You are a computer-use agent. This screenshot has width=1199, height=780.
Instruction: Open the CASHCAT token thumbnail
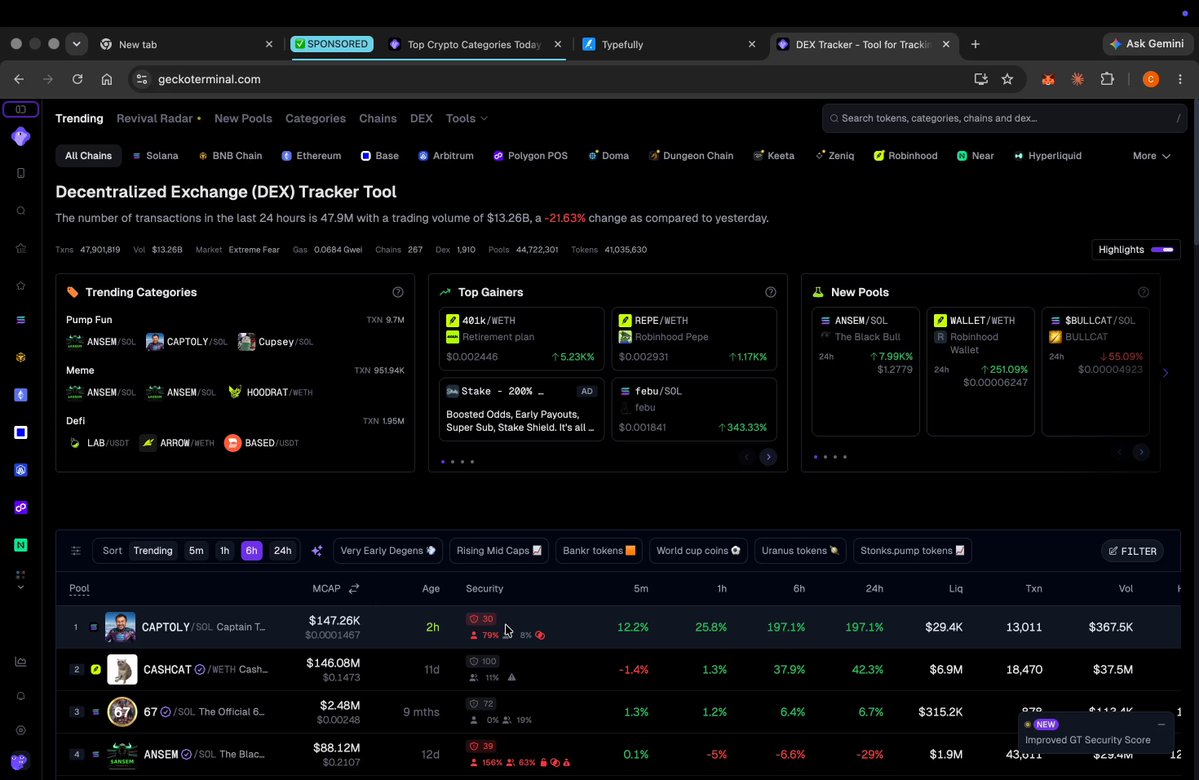tap(122, 669)
